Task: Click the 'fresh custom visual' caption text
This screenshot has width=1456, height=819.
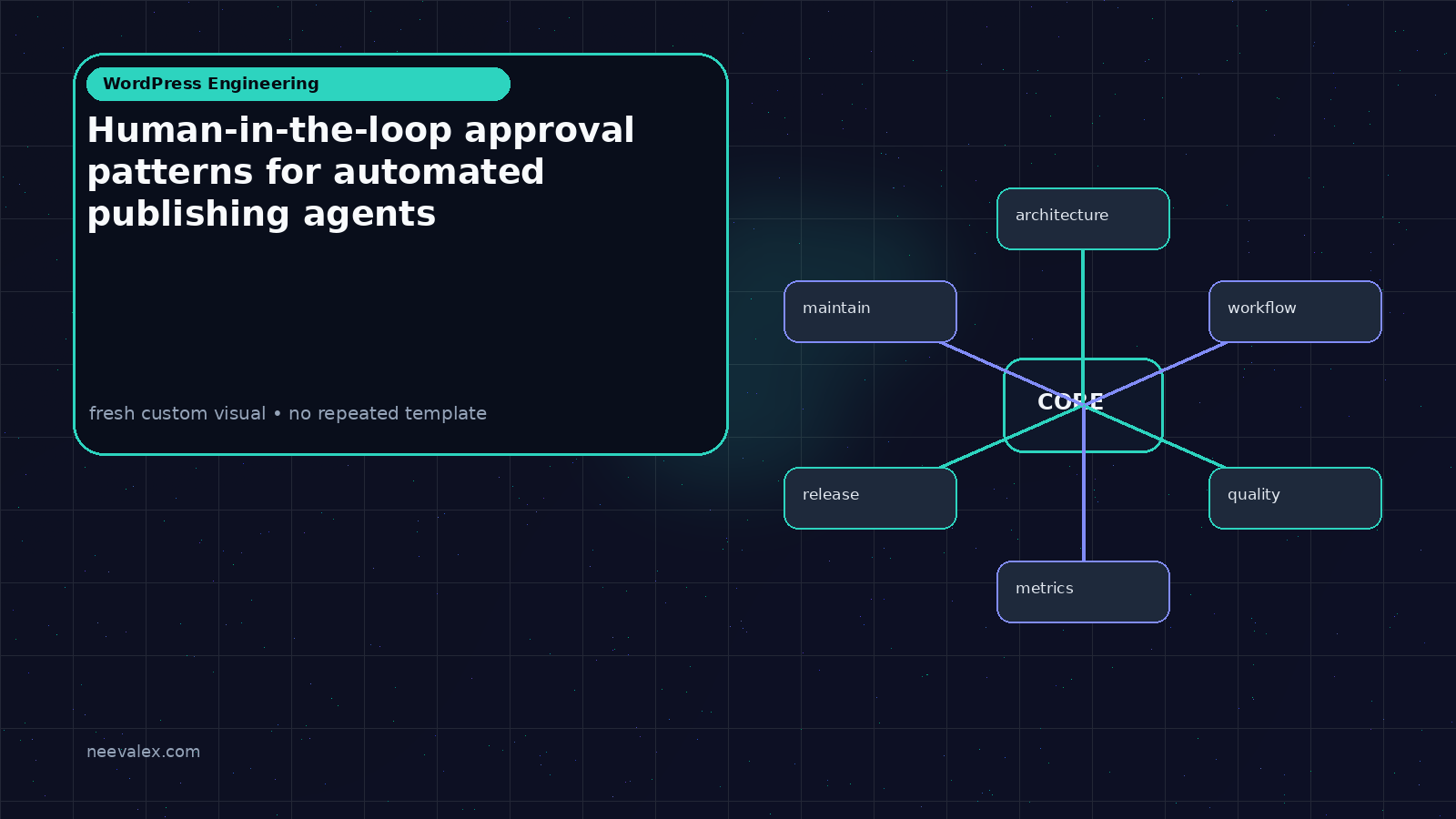Action: [288, 413]
